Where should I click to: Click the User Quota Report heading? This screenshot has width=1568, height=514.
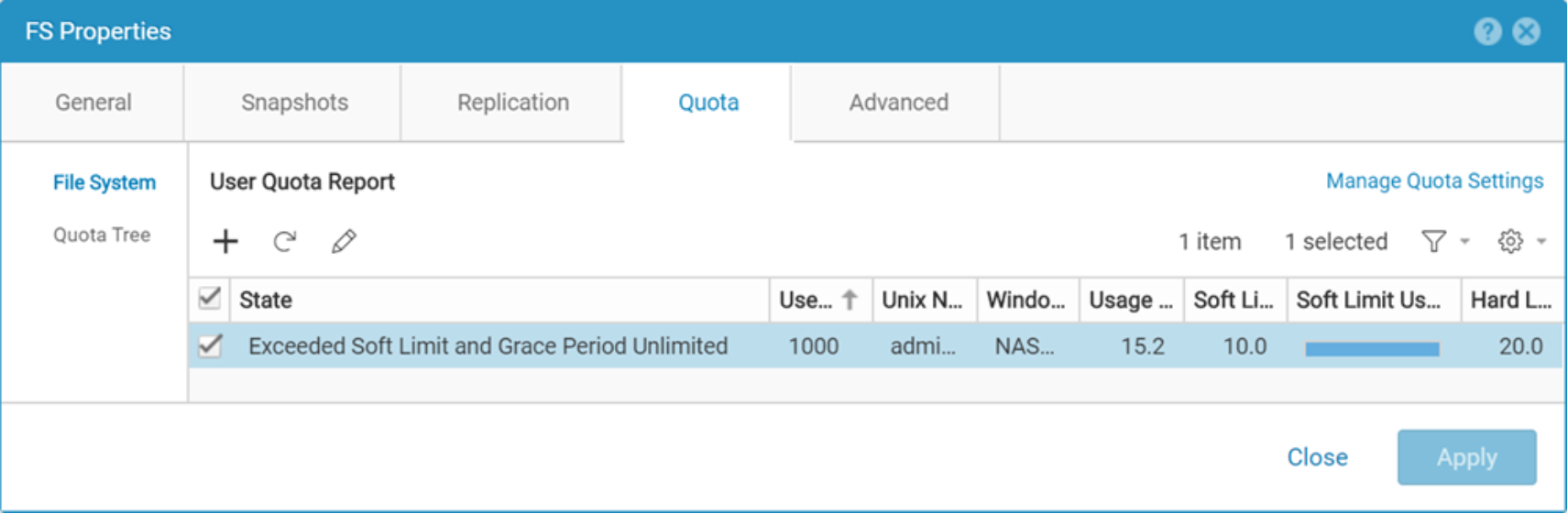tap(302, 181)
